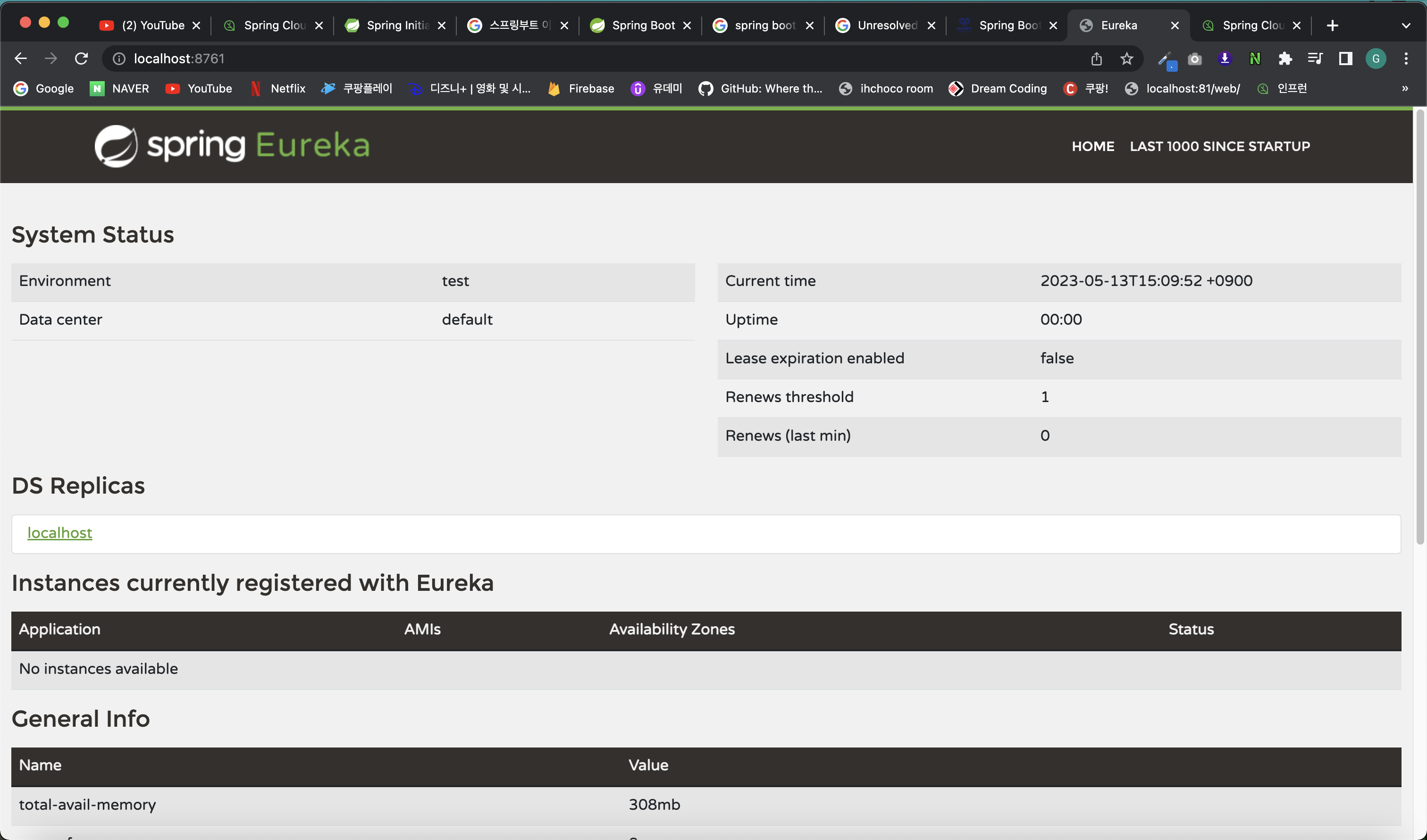Open the purple download extension icon

pos(1225,59)
